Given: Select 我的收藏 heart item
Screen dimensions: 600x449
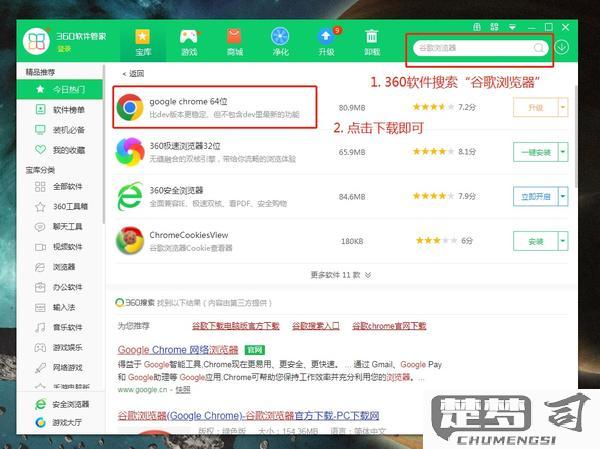Looking at the screenshot, I should pos(60,150).
